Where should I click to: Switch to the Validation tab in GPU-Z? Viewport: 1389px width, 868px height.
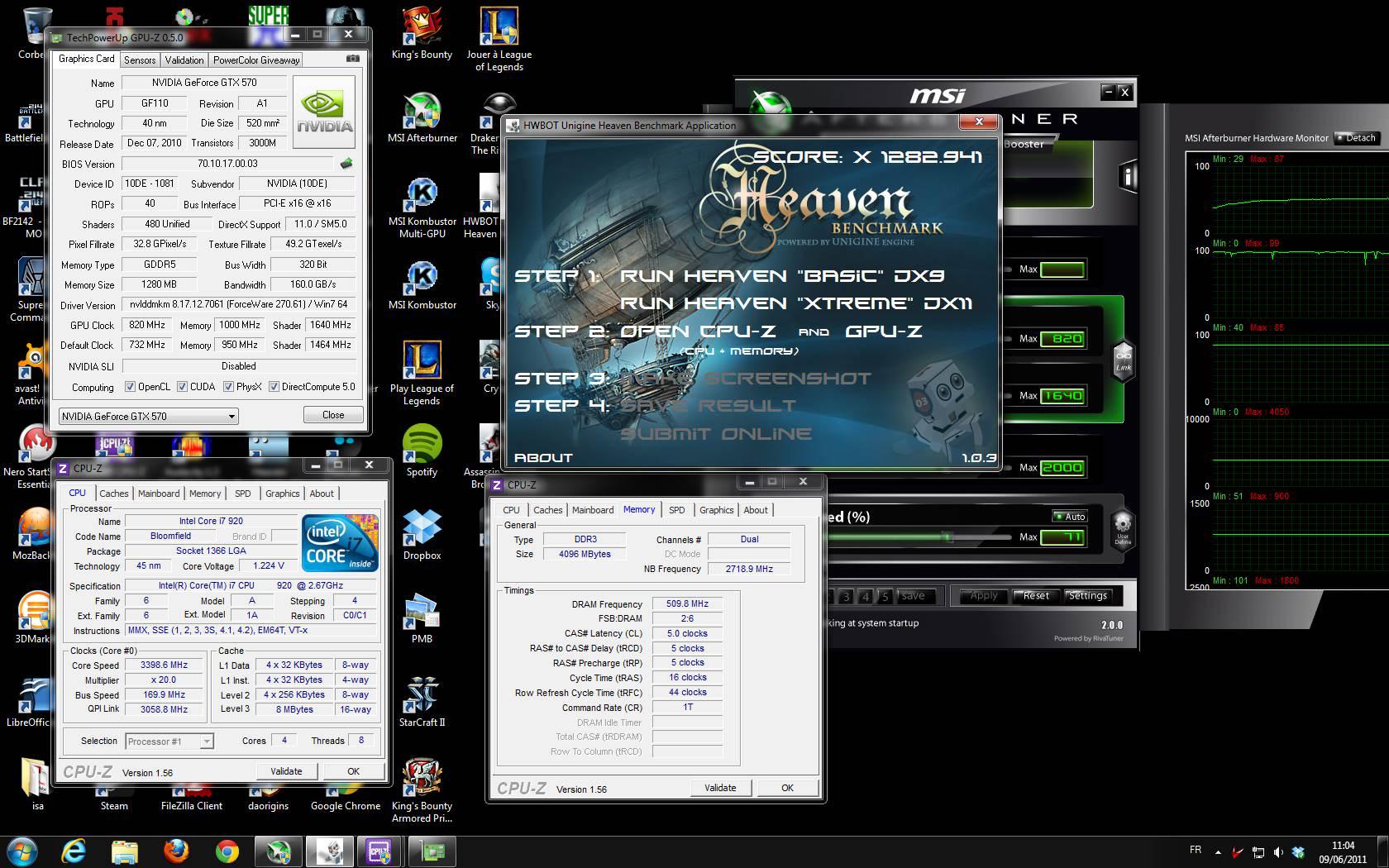tap(184, 60)
